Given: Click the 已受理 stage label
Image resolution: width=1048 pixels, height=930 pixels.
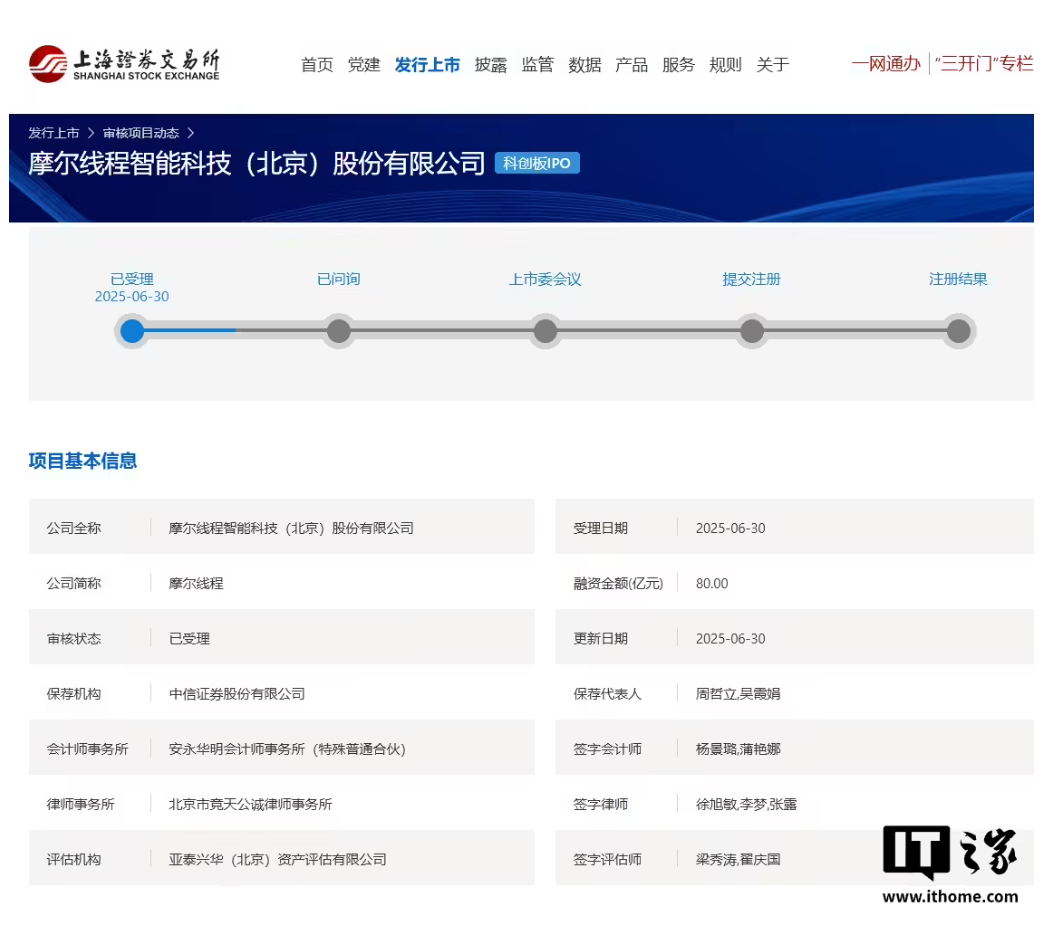Looking at the screenshot, I should click(x=132, y=279).
